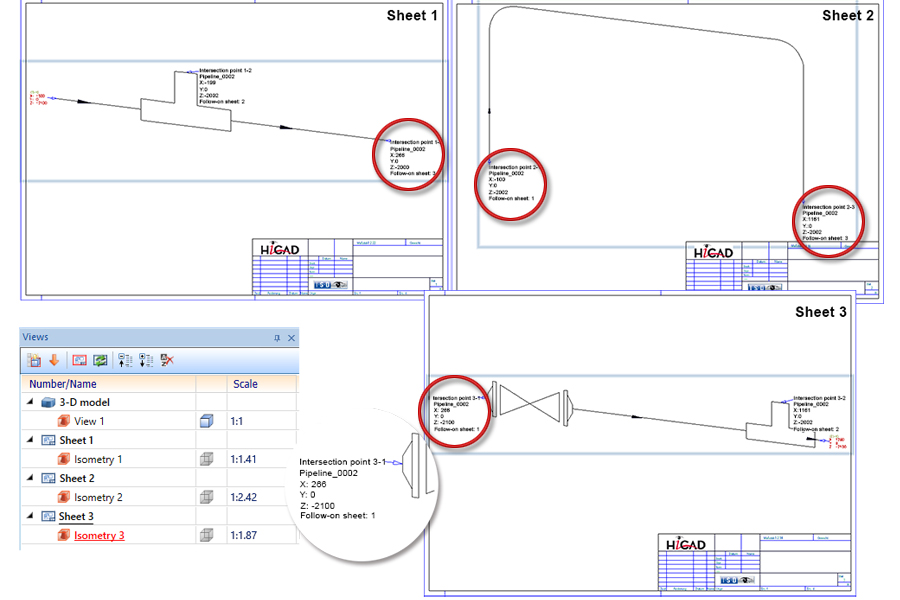Click the new view icon in Views toolbar
900x600 pixels.
(34, 361)
